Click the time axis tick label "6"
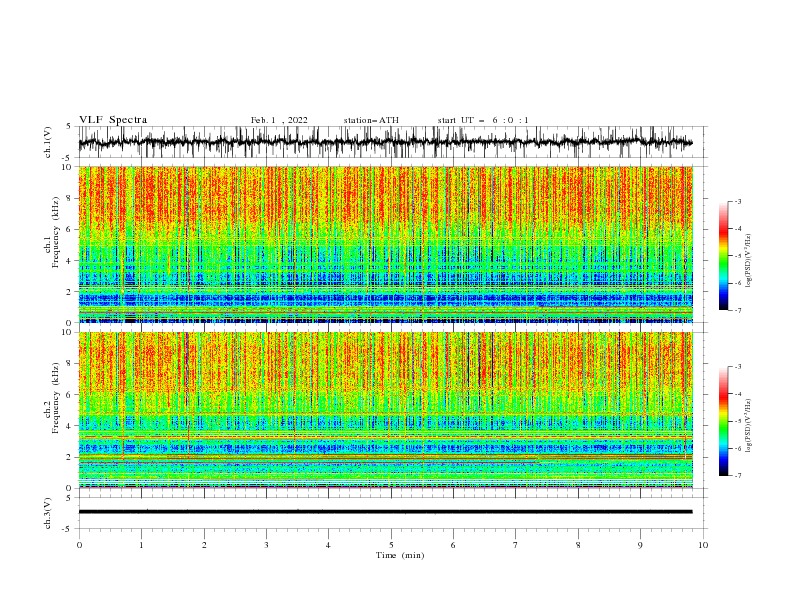Viewport: 792px width, 612px height. point(453,545)
